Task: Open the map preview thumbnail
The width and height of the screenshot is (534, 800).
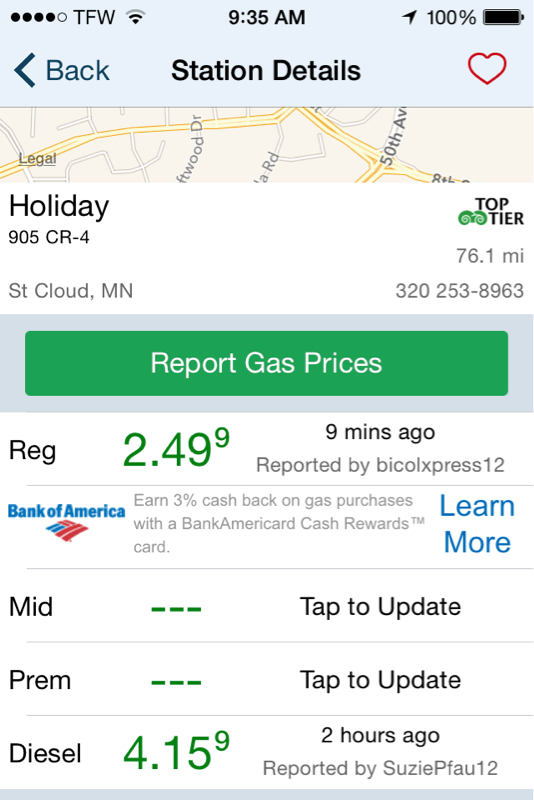Action: 267,145
